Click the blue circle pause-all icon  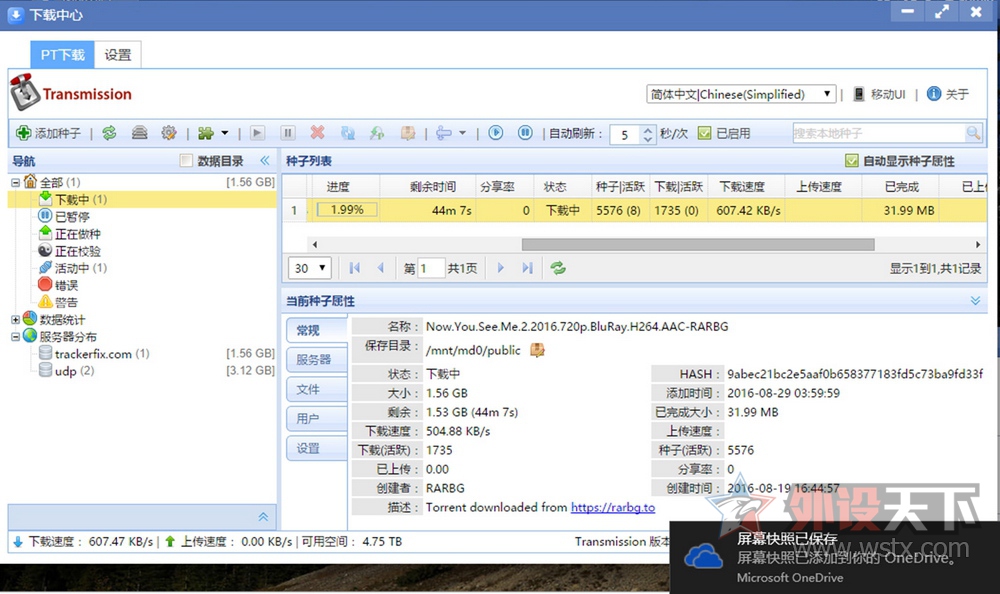tap(525, 133)
